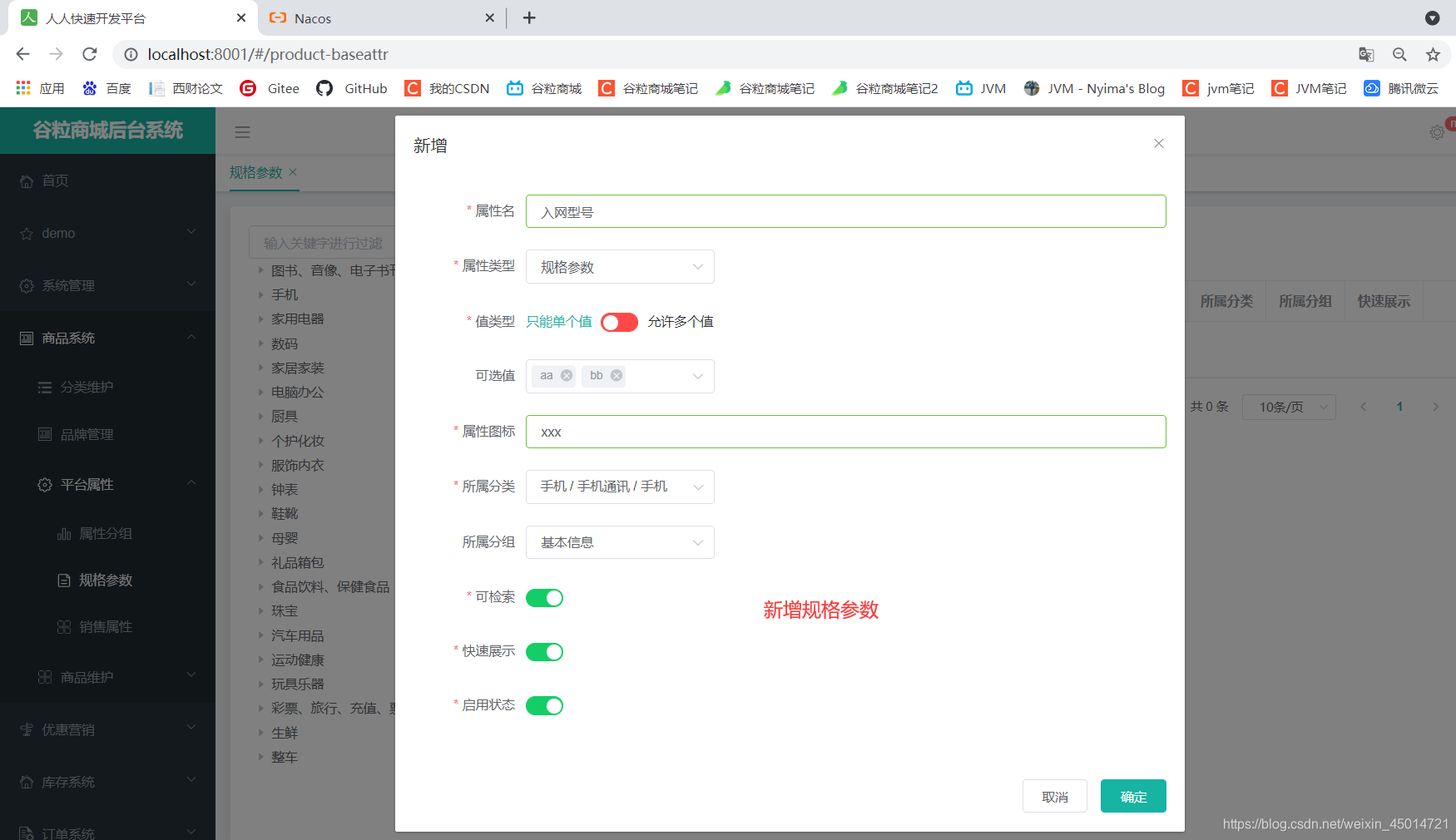The height and width of the screenshot is (840, 1456).
Task: Open the JVM - Nyima's Blog bookmark
Action: [x=1094, y=88]
